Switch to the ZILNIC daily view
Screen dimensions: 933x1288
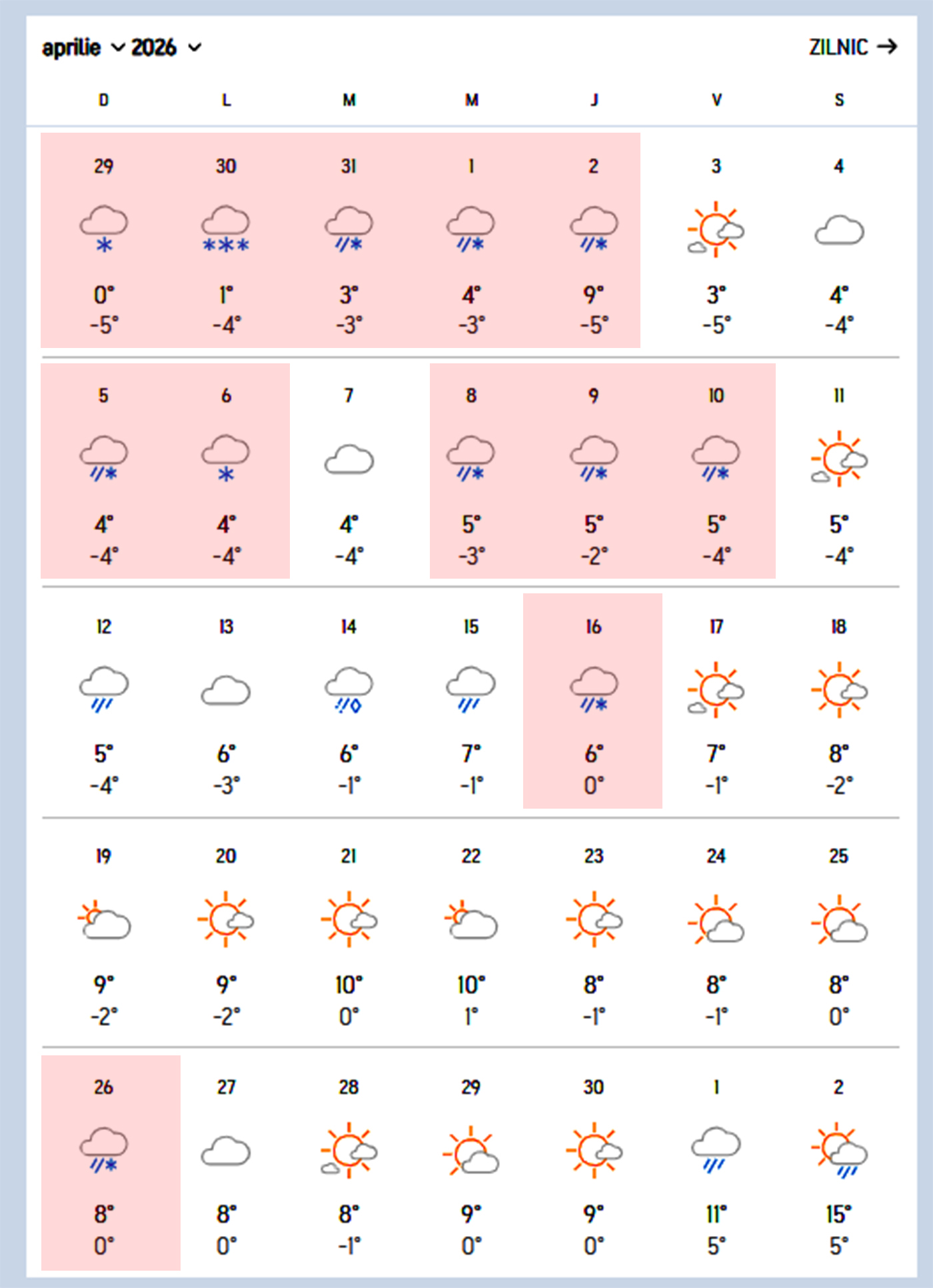coord(852,47)
